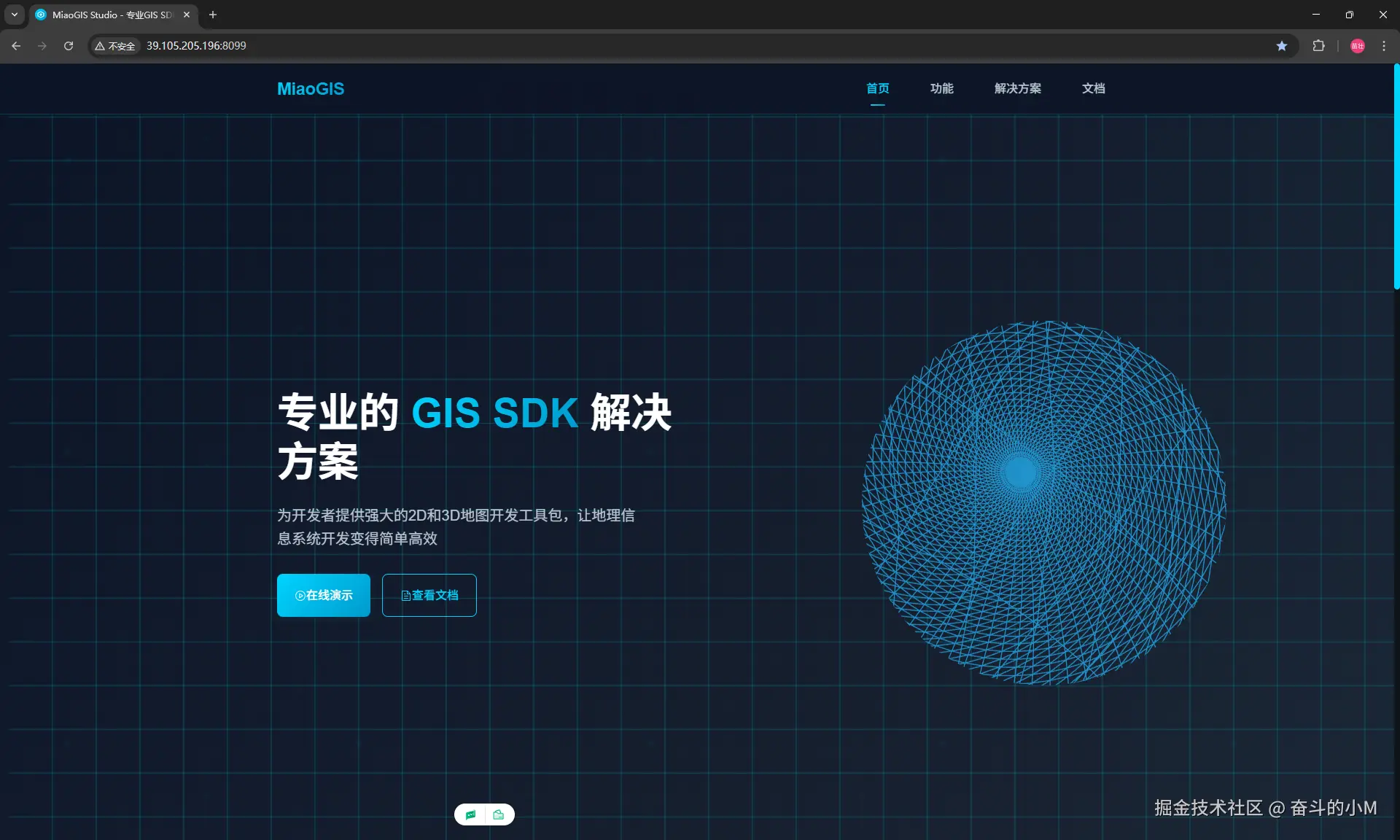This screenshot has height=840, width=1400.
Task: Reload the page with refresh icon
Action: click(x=69, y=46)
